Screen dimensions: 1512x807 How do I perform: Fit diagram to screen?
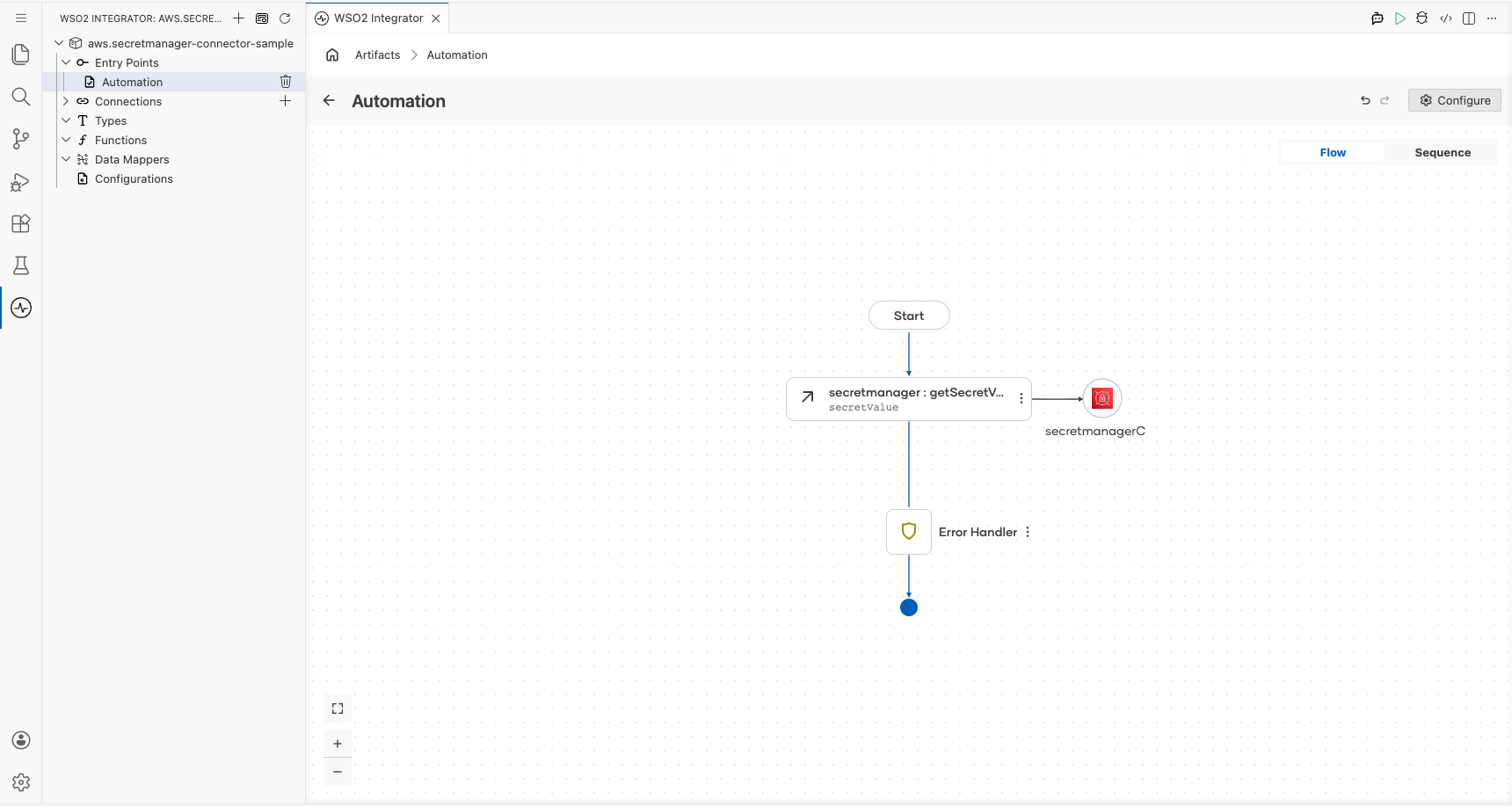338,709
